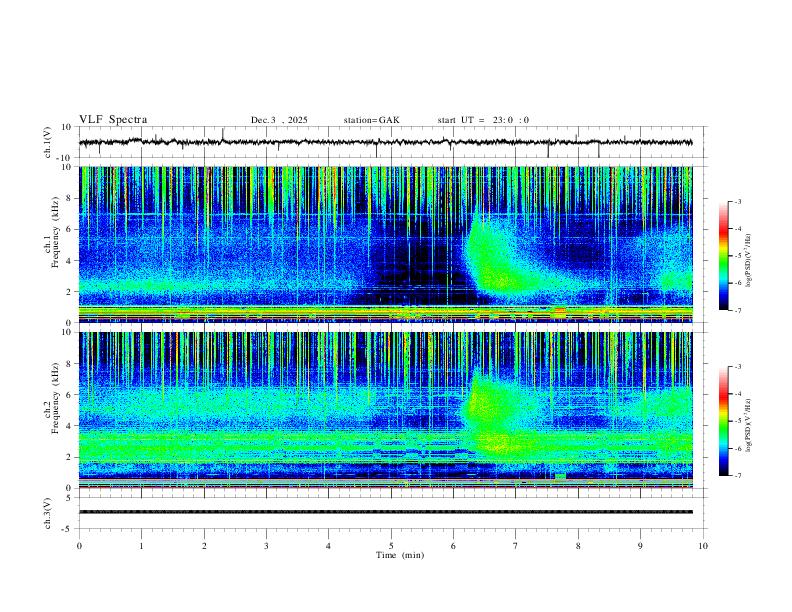Image resolution: width=792 pixels, height=612 pixels.
Task: Click the "ch.1(V)" waveform axis label
Action: [x=48, y=142]
